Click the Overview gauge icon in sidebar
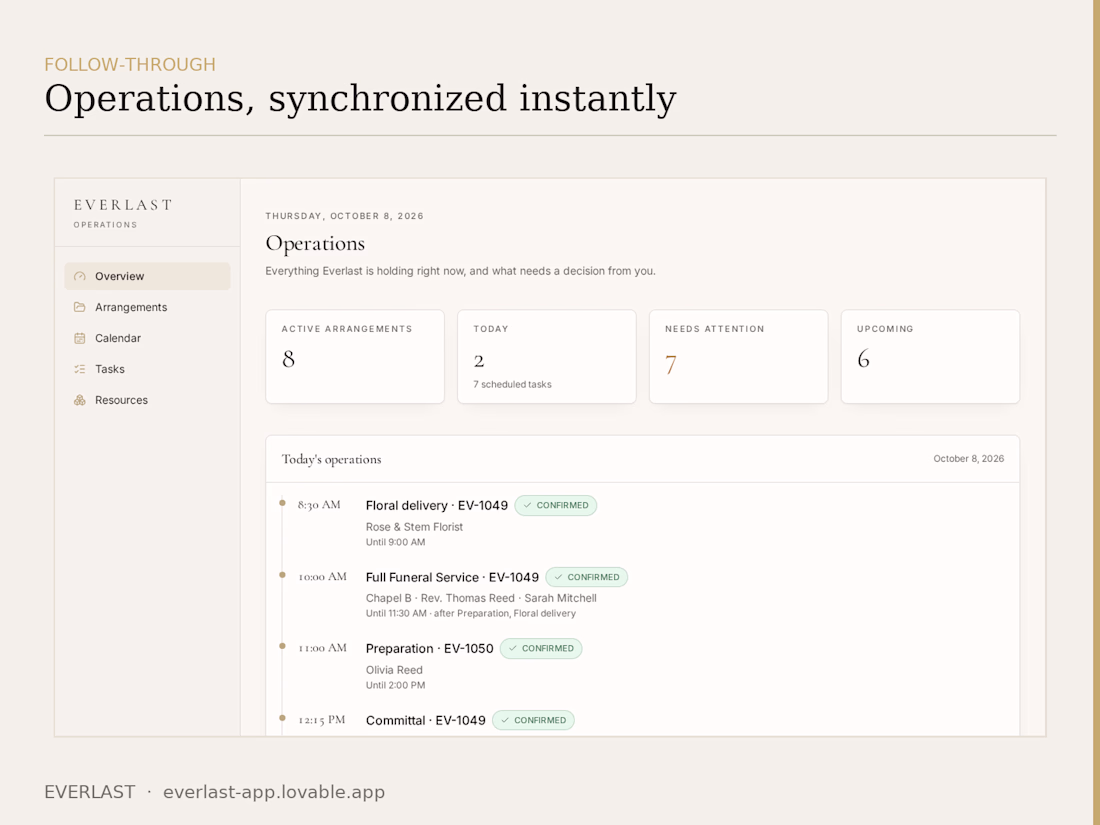1100x825 pixels. coord(80,276)
